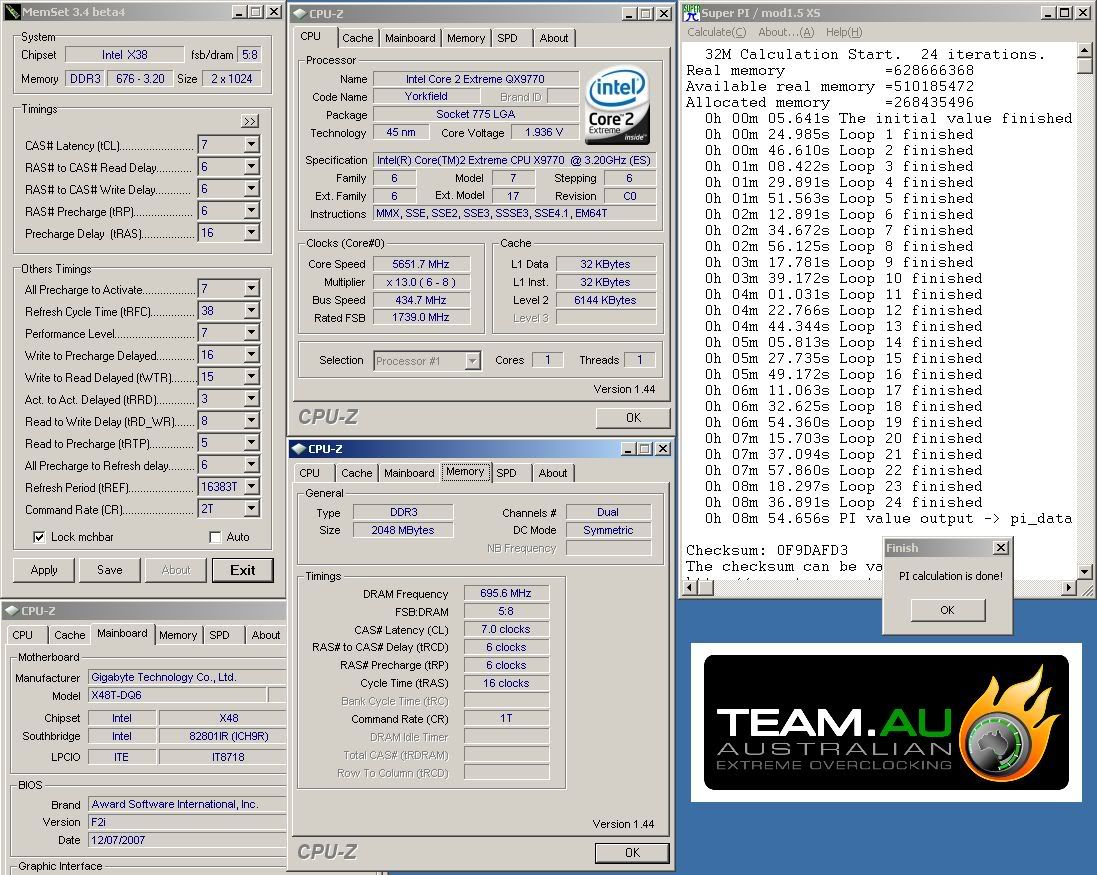The height and width of the screenshot is (875, 1097).
Task: Open Help menu in Super PI
Action: point(844,32)
